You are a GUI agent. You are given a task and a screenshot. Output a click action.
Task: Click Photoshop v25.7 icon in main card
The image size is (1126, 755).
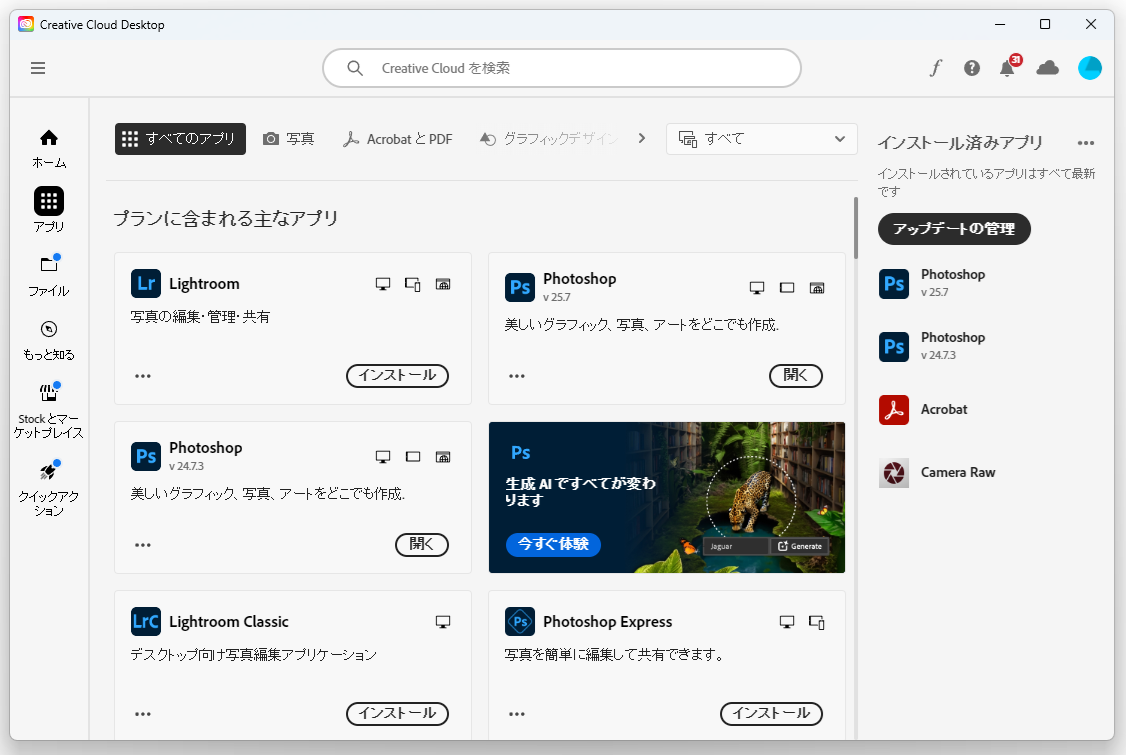click(520, 287)
